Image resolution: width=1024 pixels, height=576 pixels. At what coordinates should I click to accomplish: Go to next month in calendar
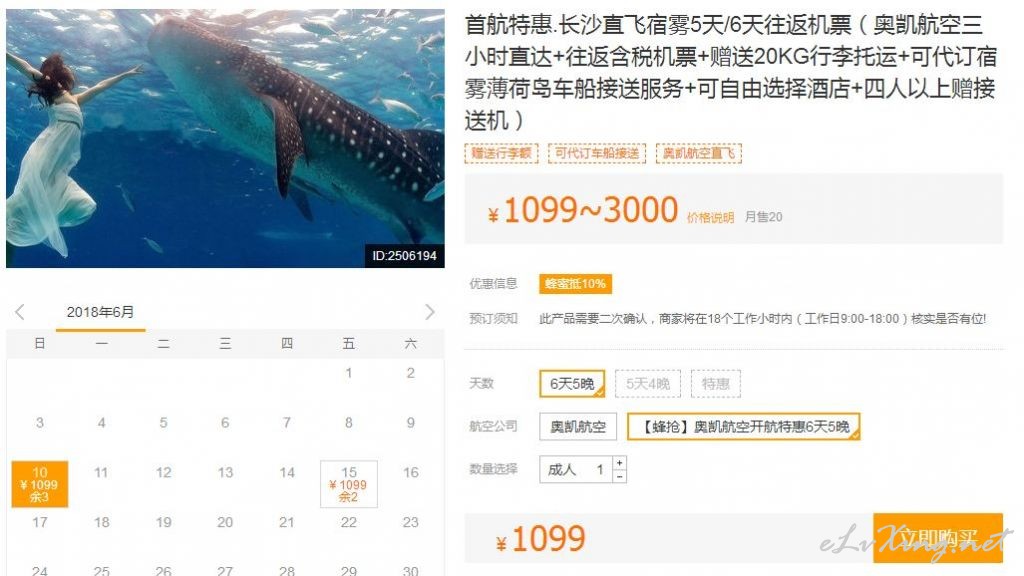429,312
